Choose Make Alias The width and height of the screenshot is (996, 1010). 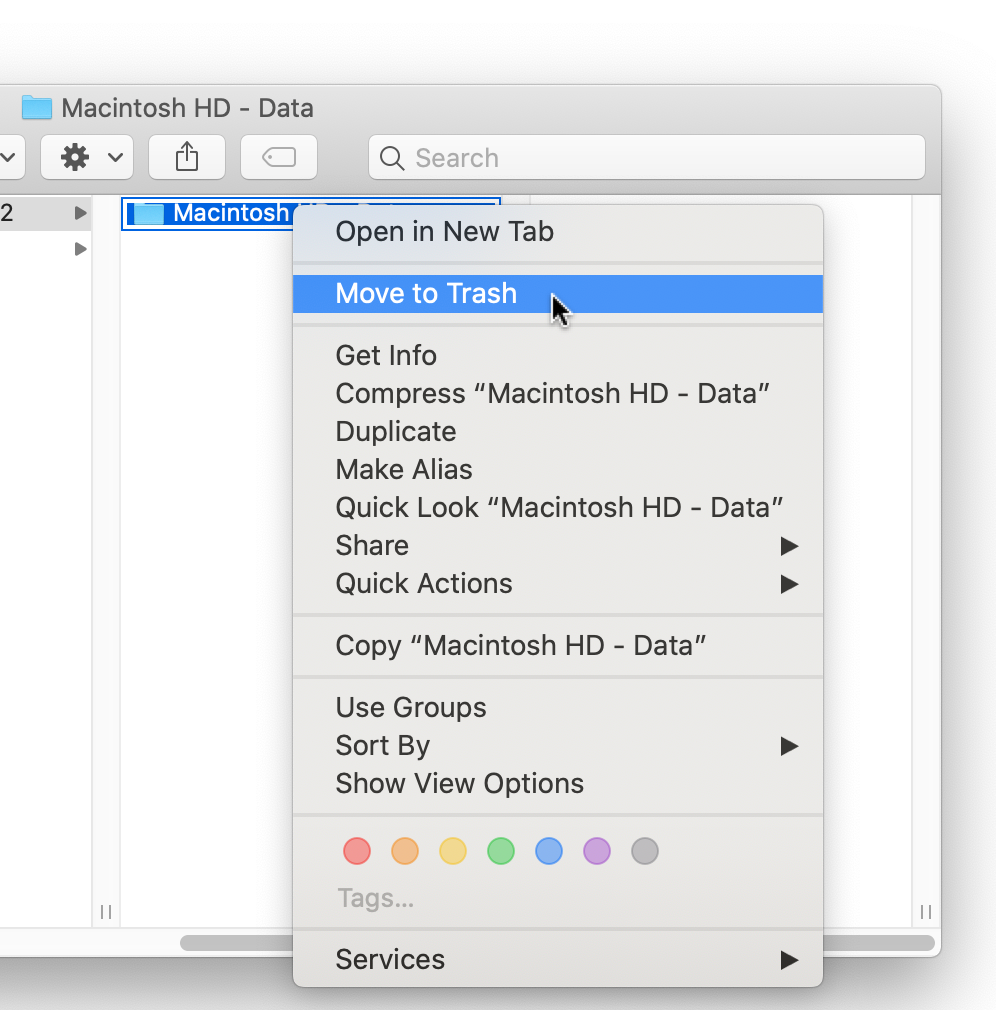click(x=558, y=470)
